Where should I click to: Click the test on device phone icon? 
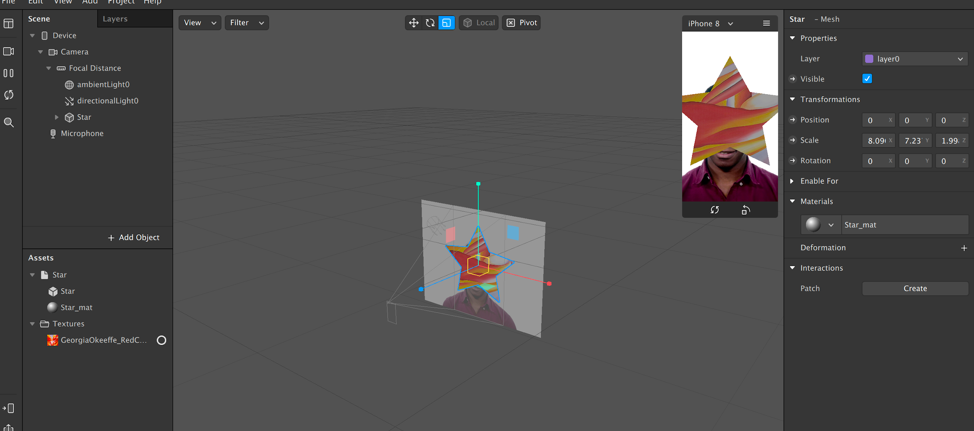(x=9, y=408)
